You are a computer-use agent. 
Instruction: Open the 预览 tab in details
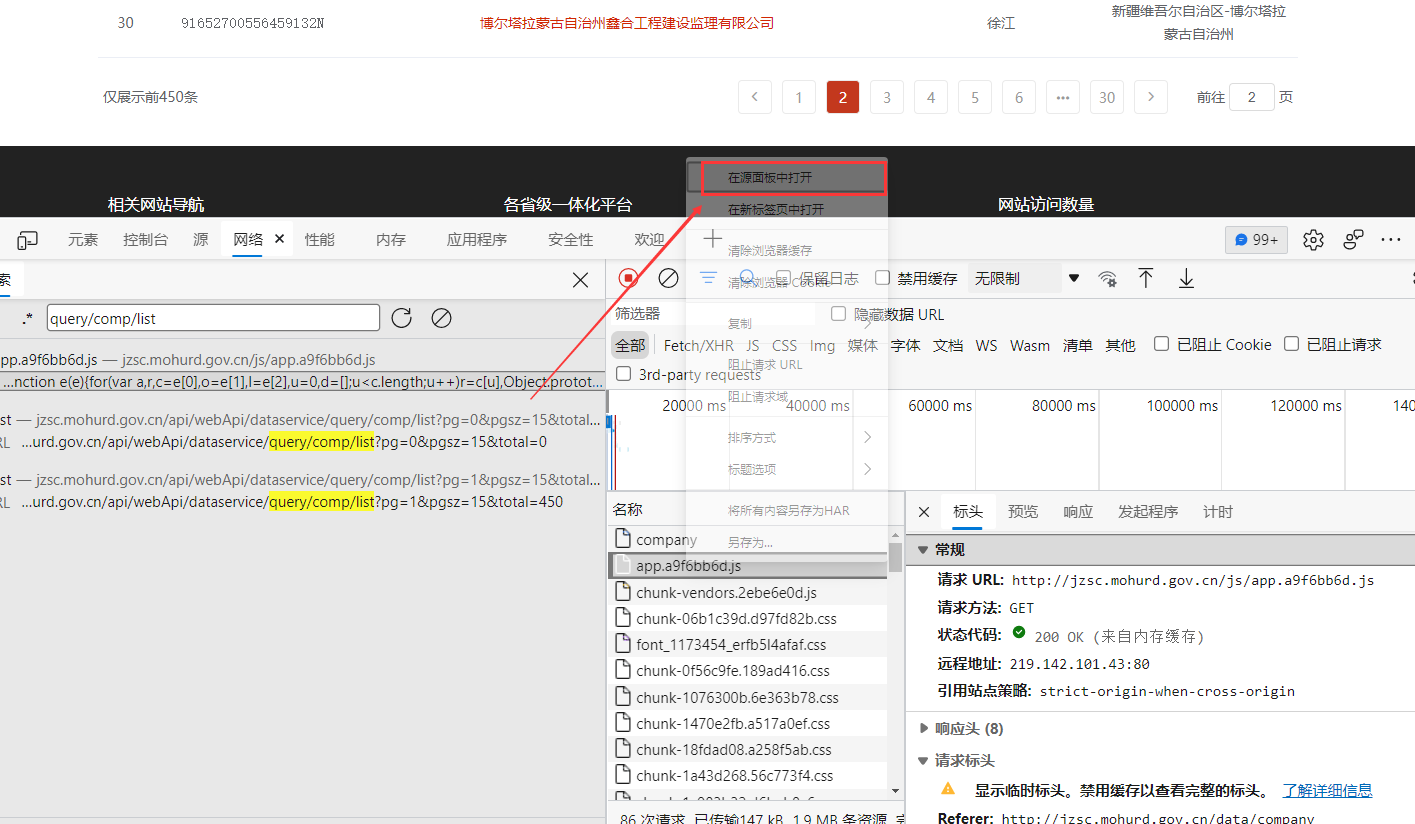coord(1023,512)
